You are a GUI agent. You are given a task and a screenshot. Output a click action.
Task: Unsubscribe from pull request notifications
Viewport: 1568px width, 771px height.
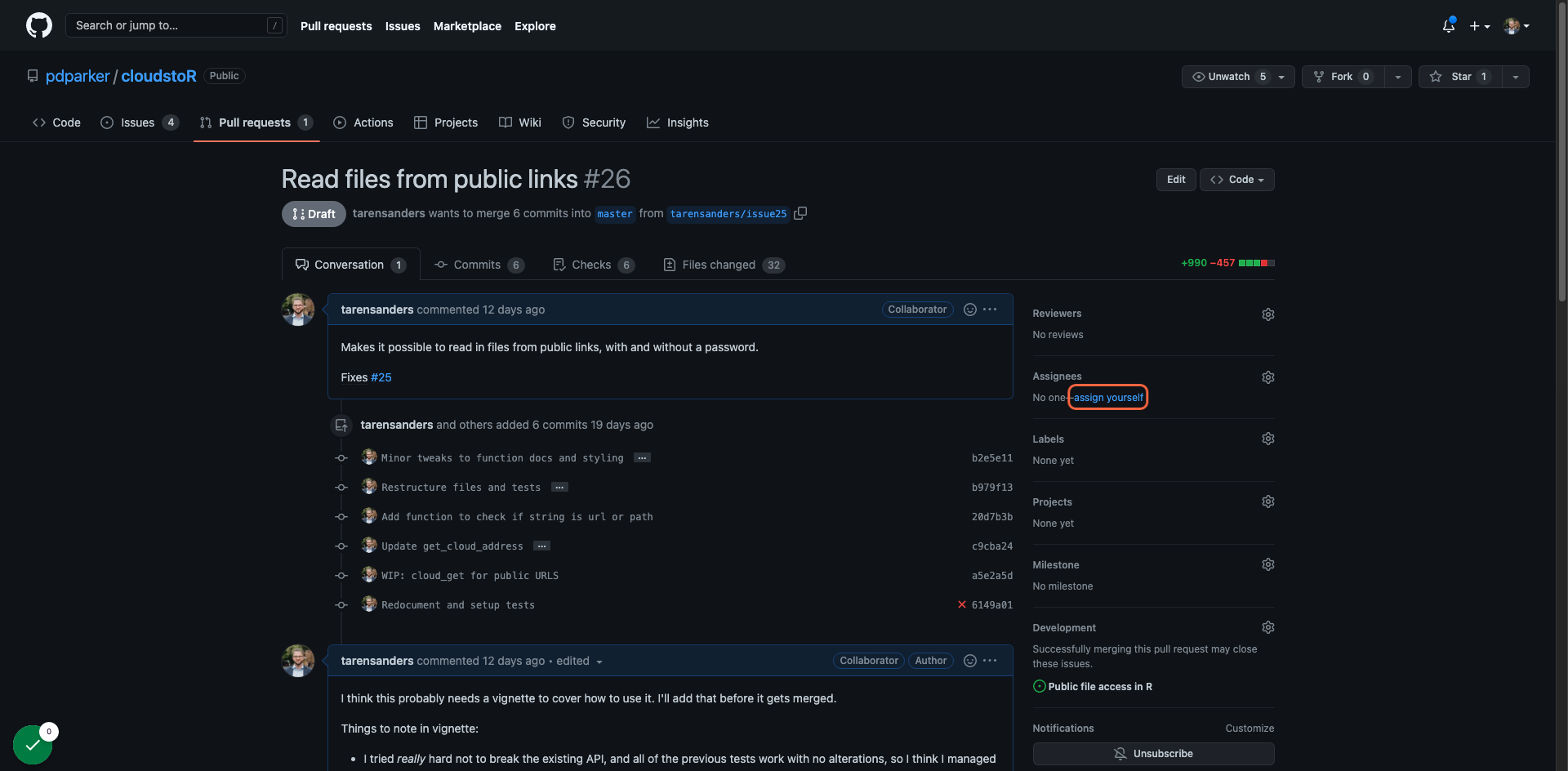[x=1153, y=754]
